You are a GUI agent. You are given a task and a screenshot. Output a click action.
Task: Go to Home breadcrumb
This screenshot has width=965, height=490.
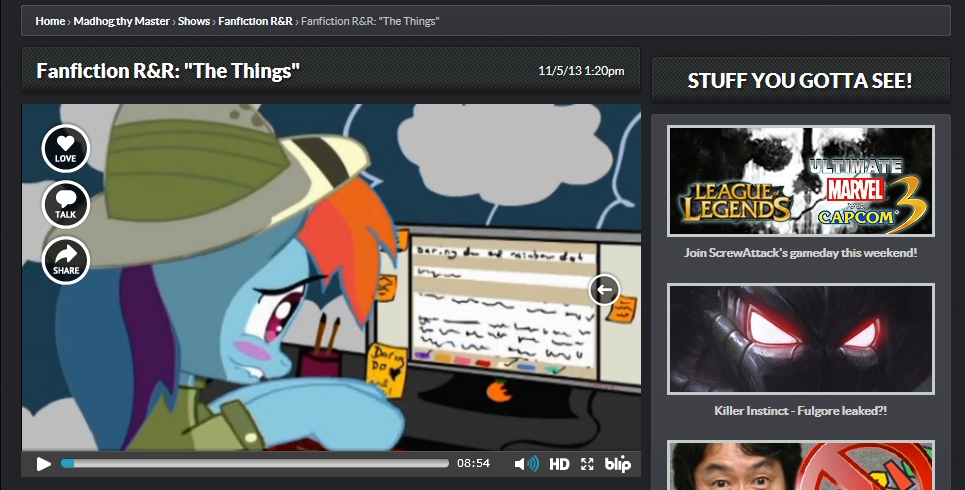tap(50, 21)
